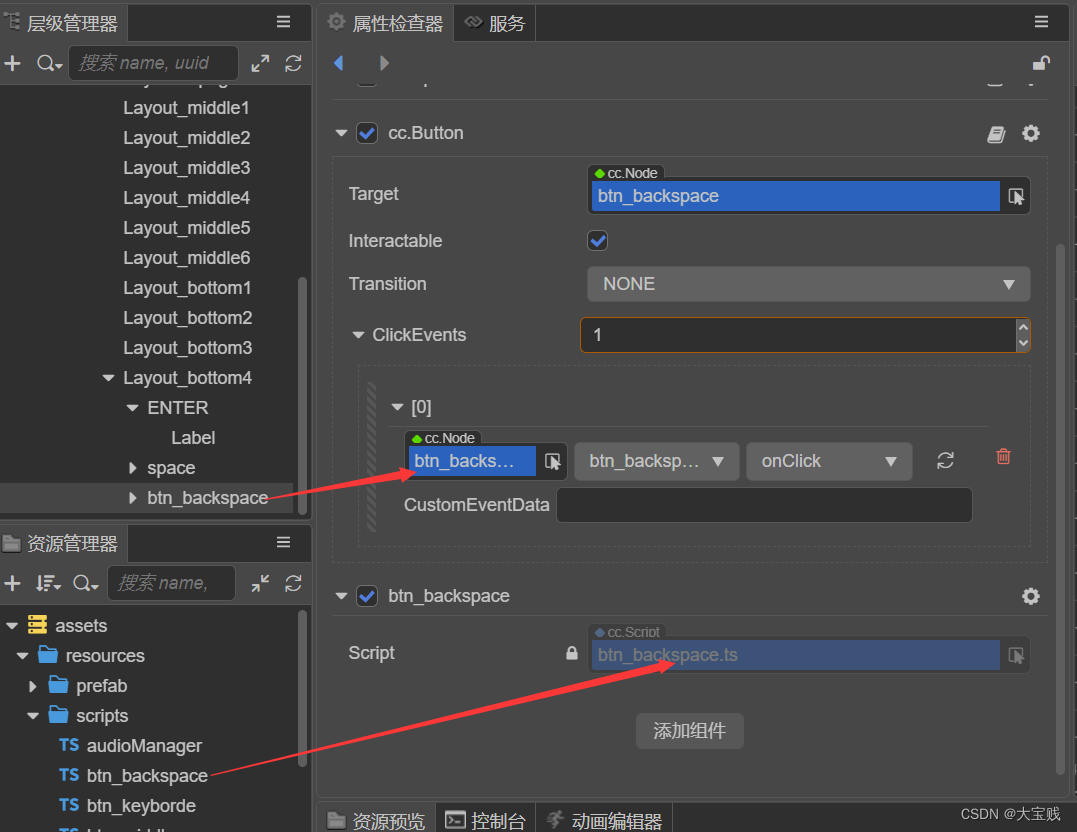Toggle the btn_backspace script component checkbox
The height and width of the screenshot is (832, 1077).
[367, 596]
